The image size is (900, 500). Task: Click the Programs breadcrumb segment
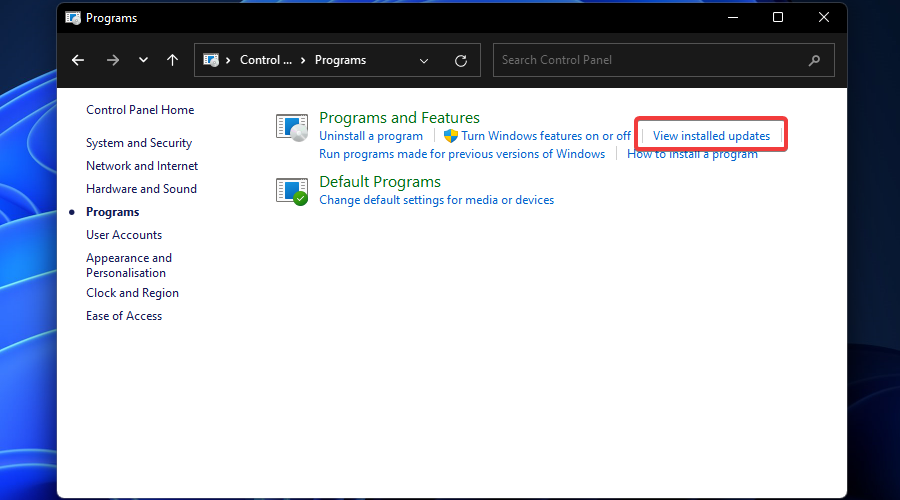(340, 60)
